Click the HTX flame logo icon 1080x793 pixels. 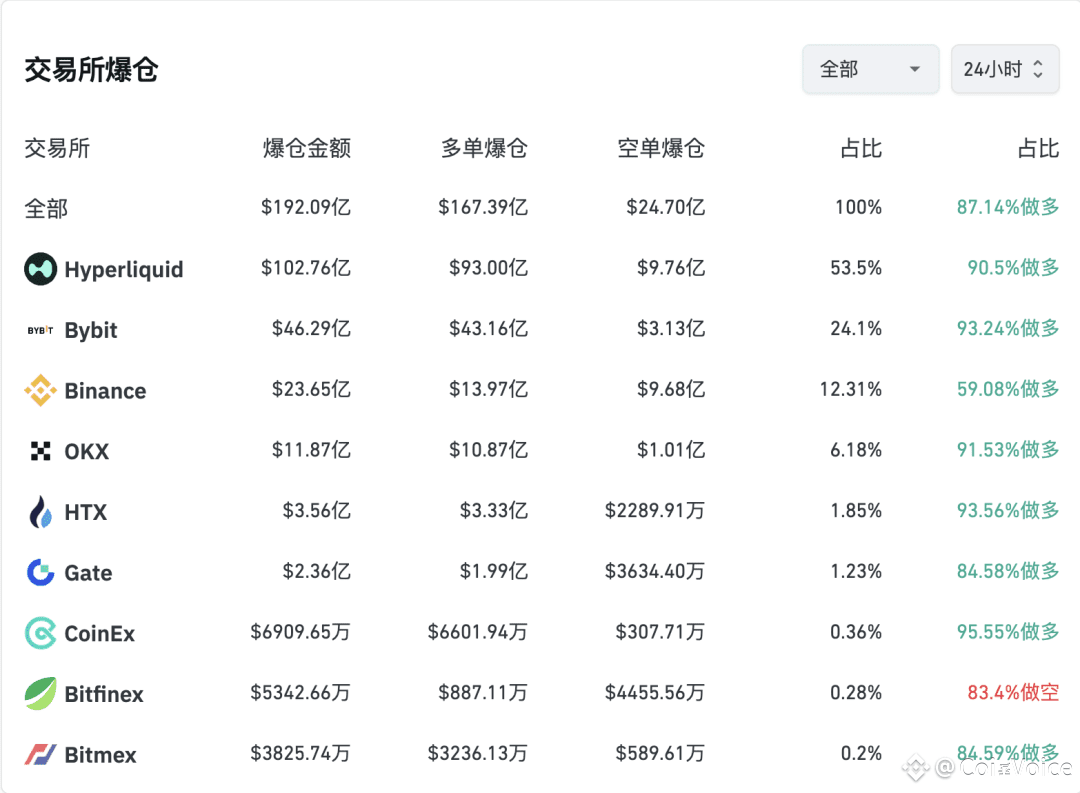coord(41,512)
